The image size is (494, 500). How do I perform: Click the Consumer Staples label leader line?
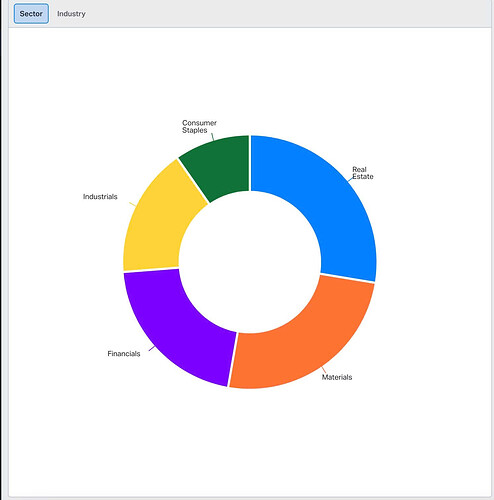tap(213, 137)
